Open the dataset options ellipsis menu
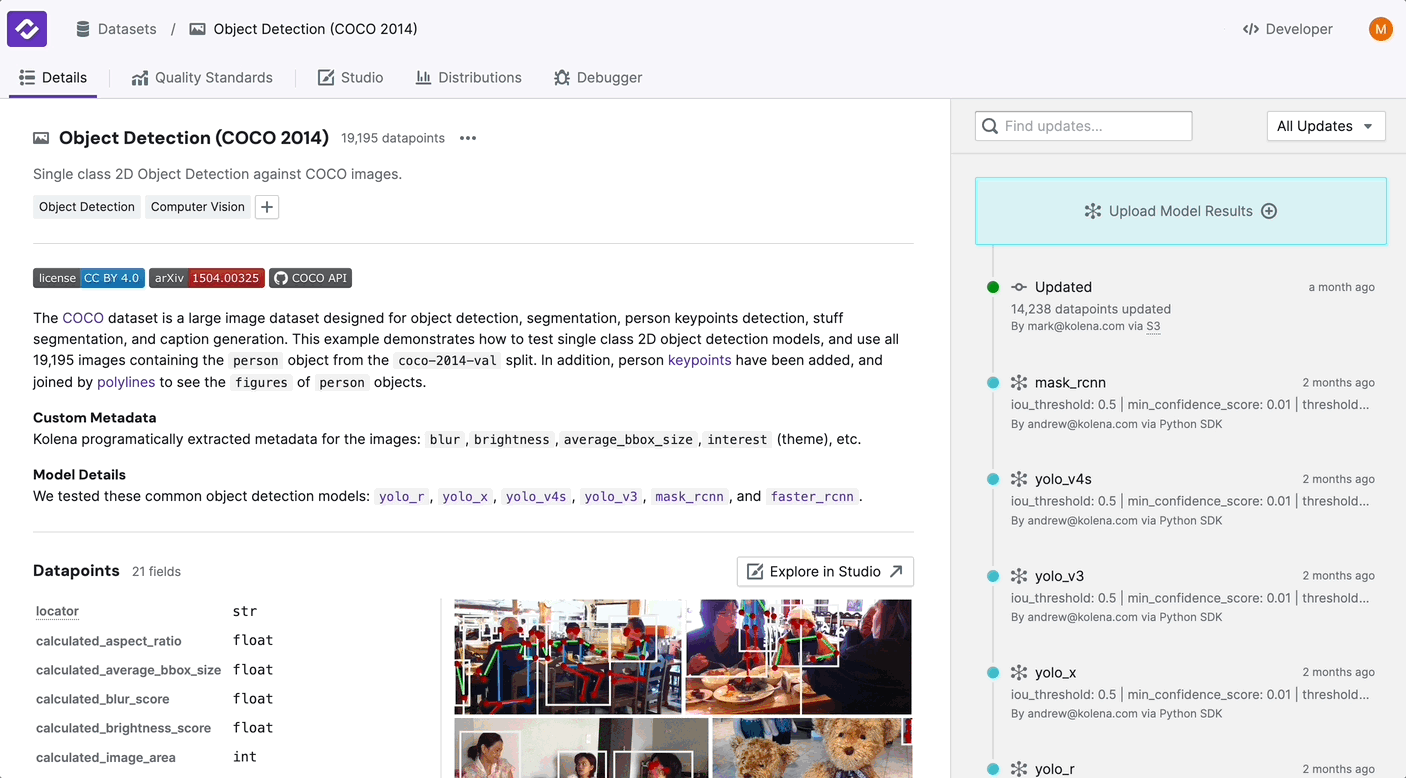 pyautogui.click(x=467, y=138)
